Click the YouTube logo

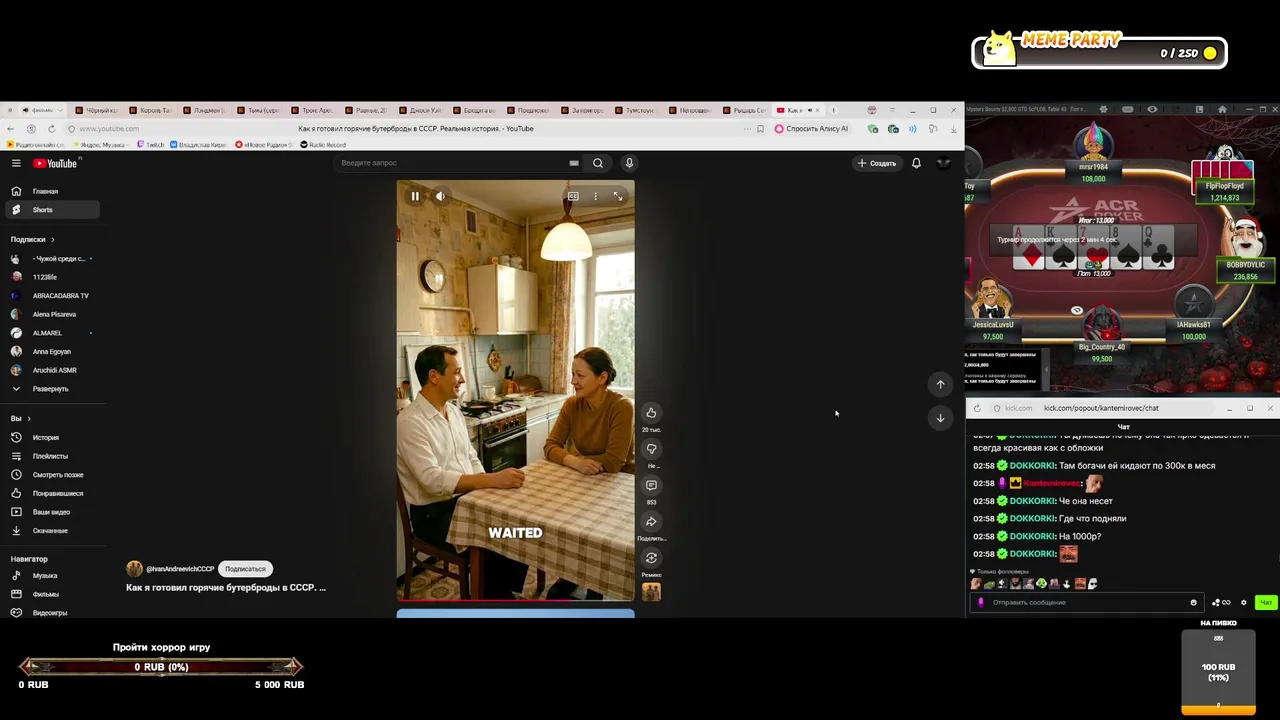(x=55, y=163)
